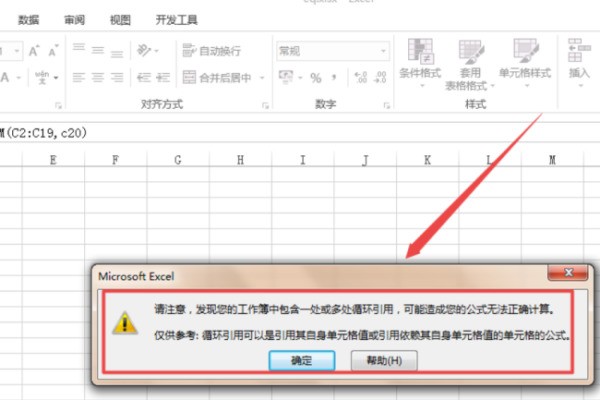600x400 pixels.
Task: Switch to the 视图 ribbon tab
Action: click(x=120, y=20)
